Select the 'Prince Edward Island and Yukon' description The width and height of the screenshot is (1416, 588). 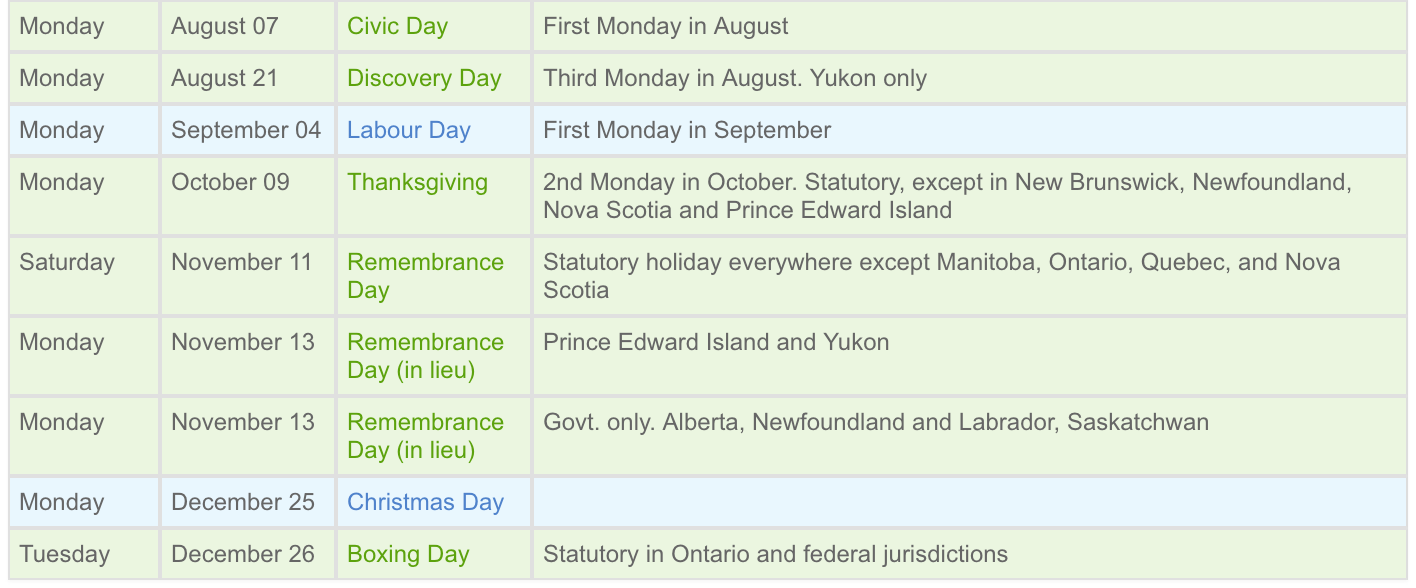pyautogui.click(x=716, y=342)
